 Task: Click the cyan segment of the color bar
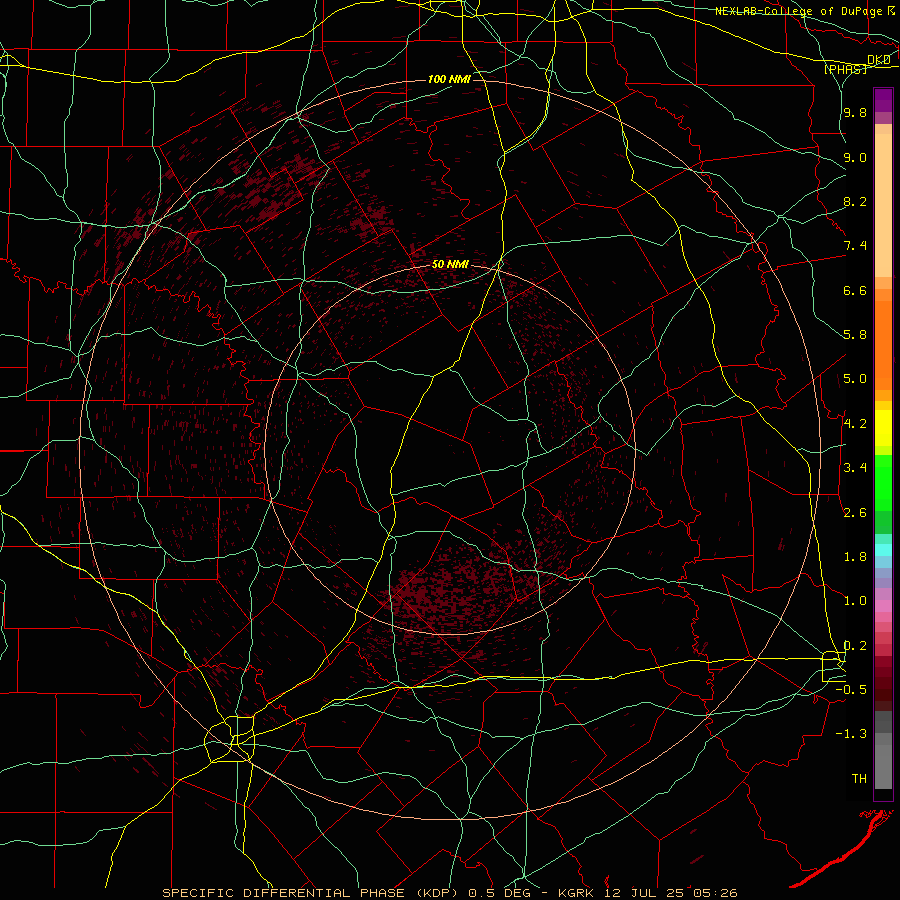point(883,550)
